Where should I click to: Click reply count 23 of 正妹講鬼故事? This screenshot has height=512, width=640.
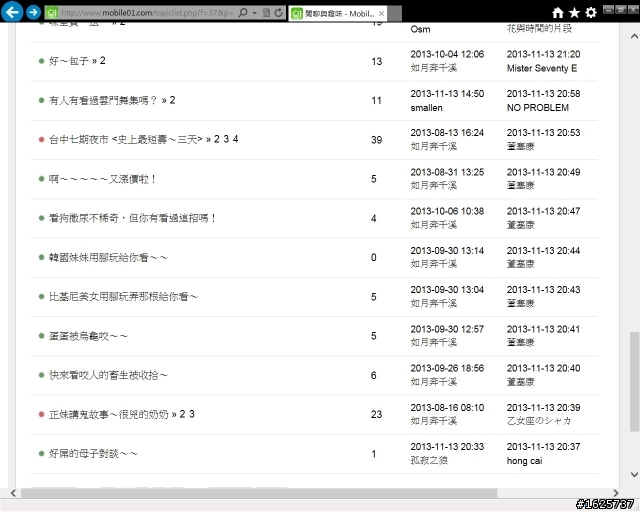point(376,415)
